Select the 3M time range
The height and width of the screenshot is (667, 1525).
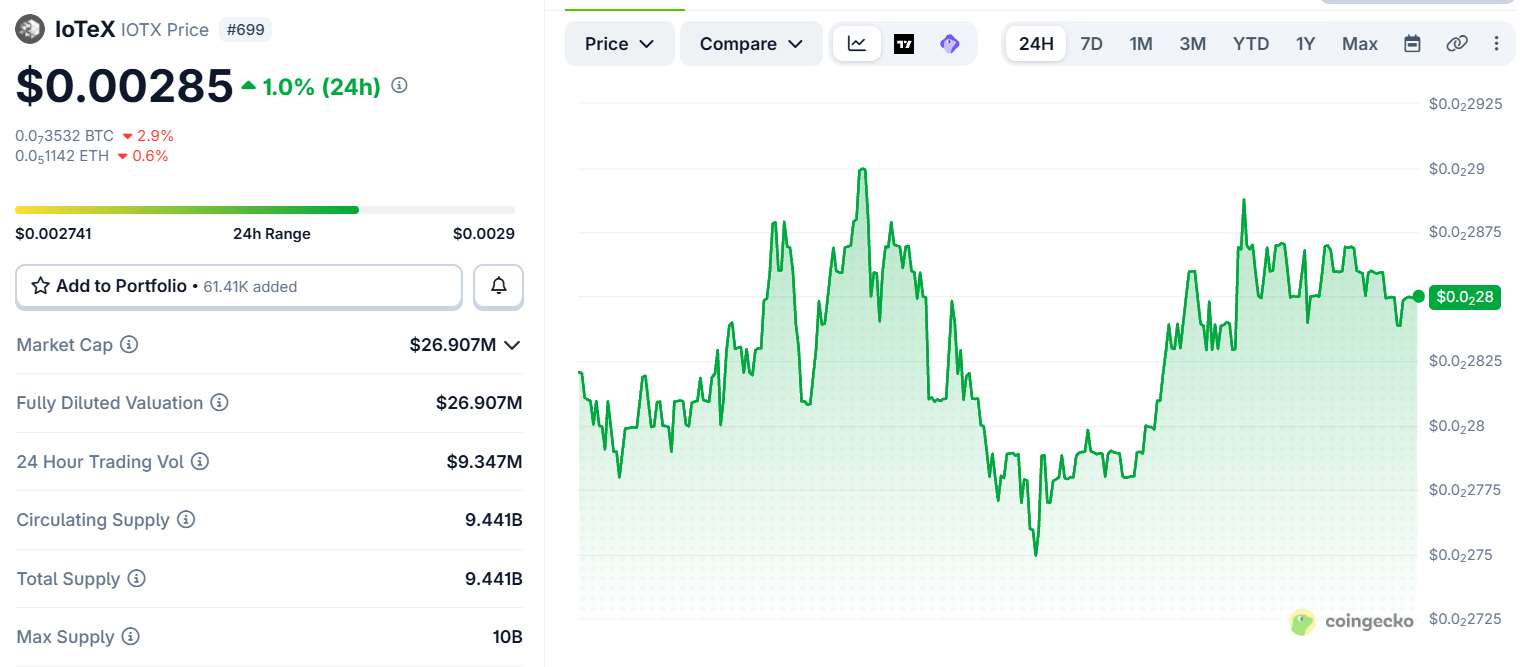(1192, 44)
